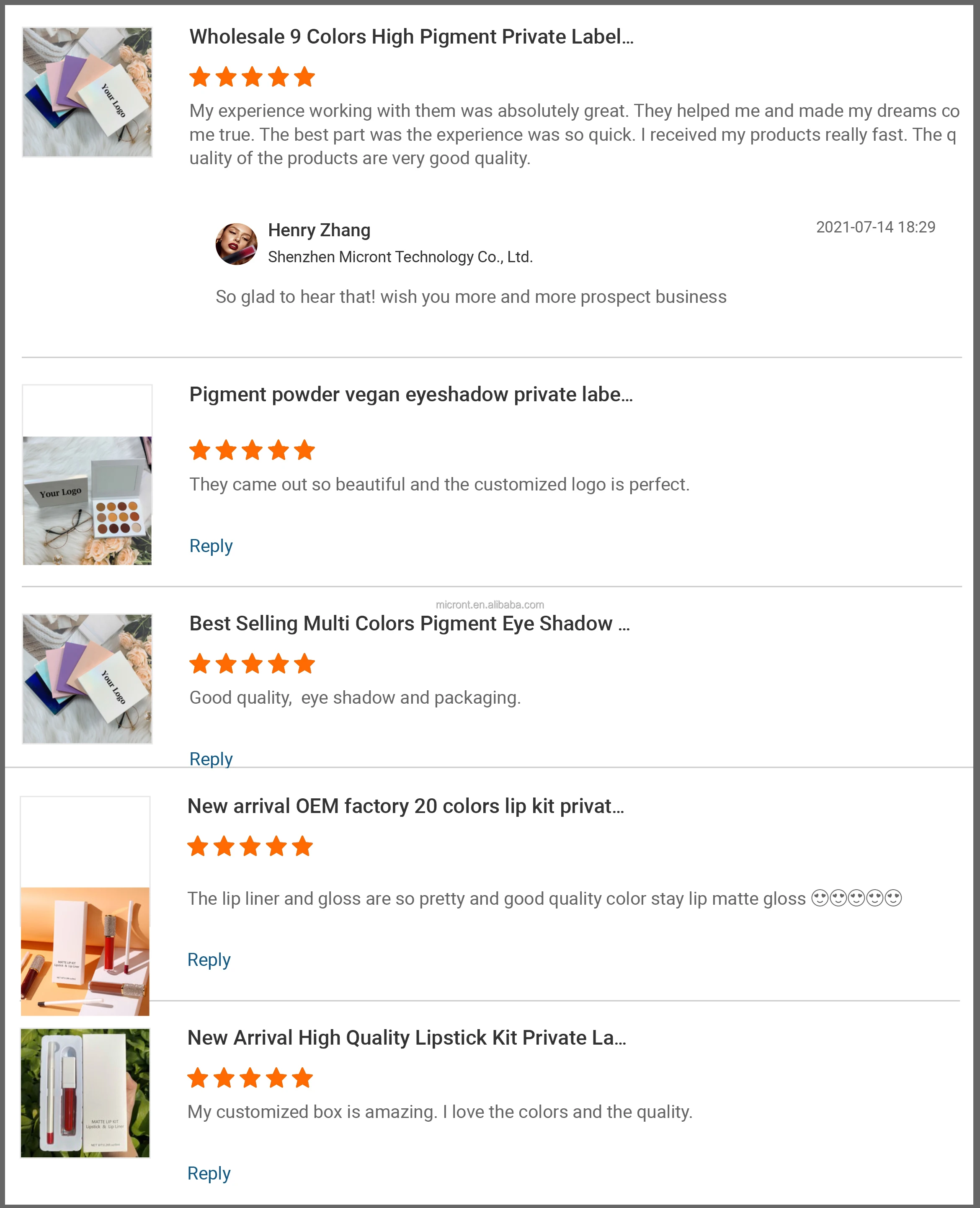Image resolution: width=980 pixels, height=1208 pixels.
Task: Click the Henry Zhang name
Action: (319, 230)
